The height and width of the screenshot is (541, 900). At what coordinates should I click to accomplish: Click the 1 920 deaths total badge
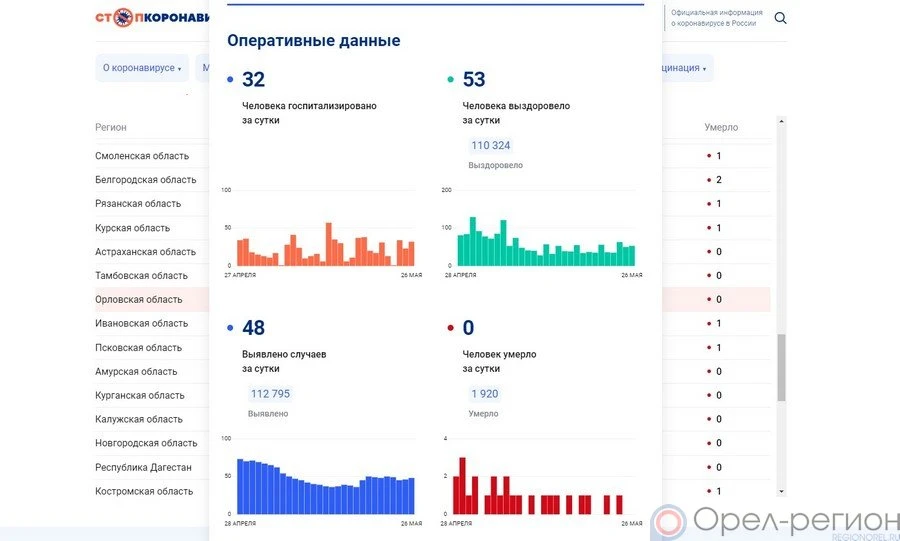484,394
